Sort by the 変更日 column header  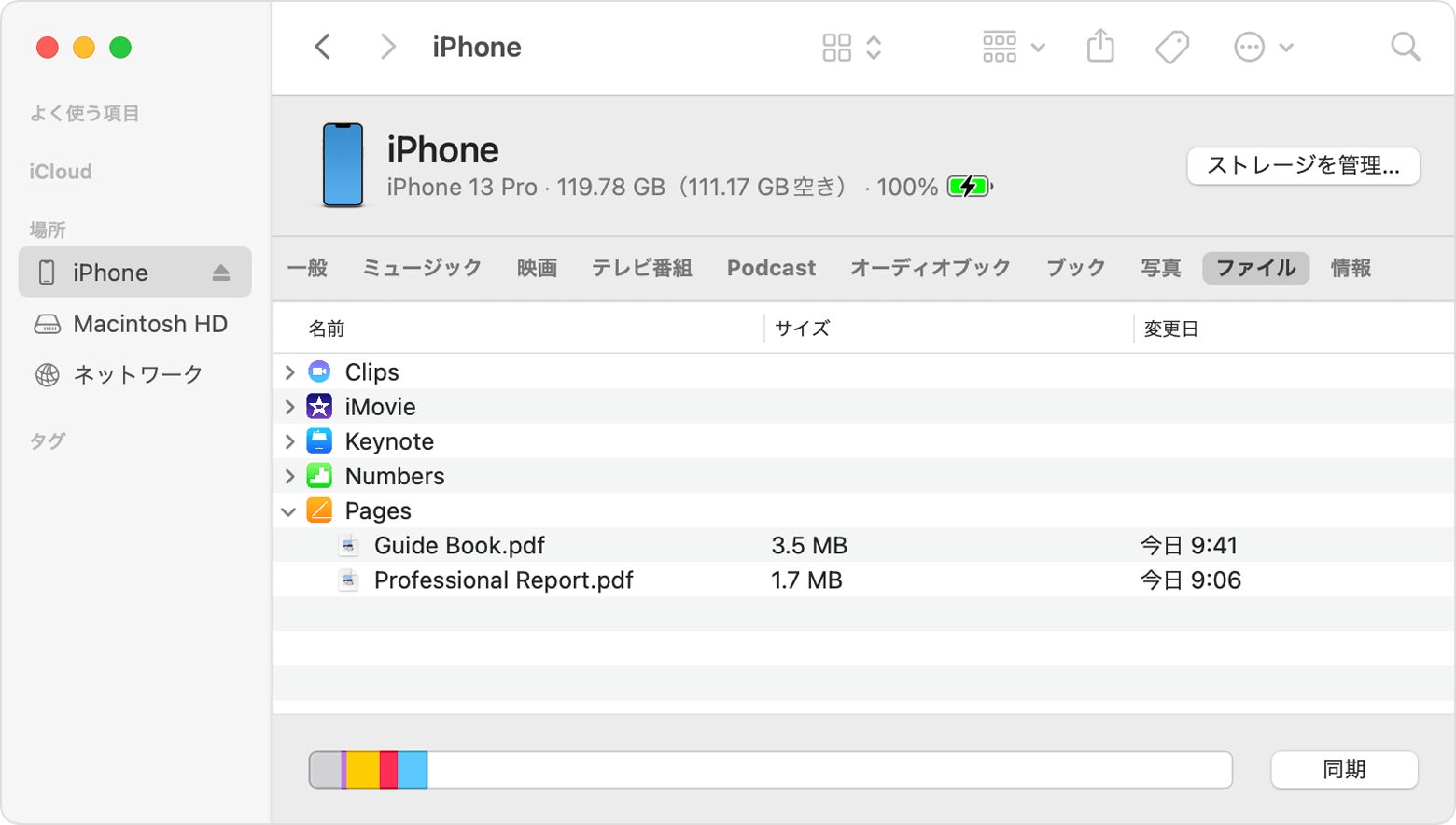[x=1170, y=329]
